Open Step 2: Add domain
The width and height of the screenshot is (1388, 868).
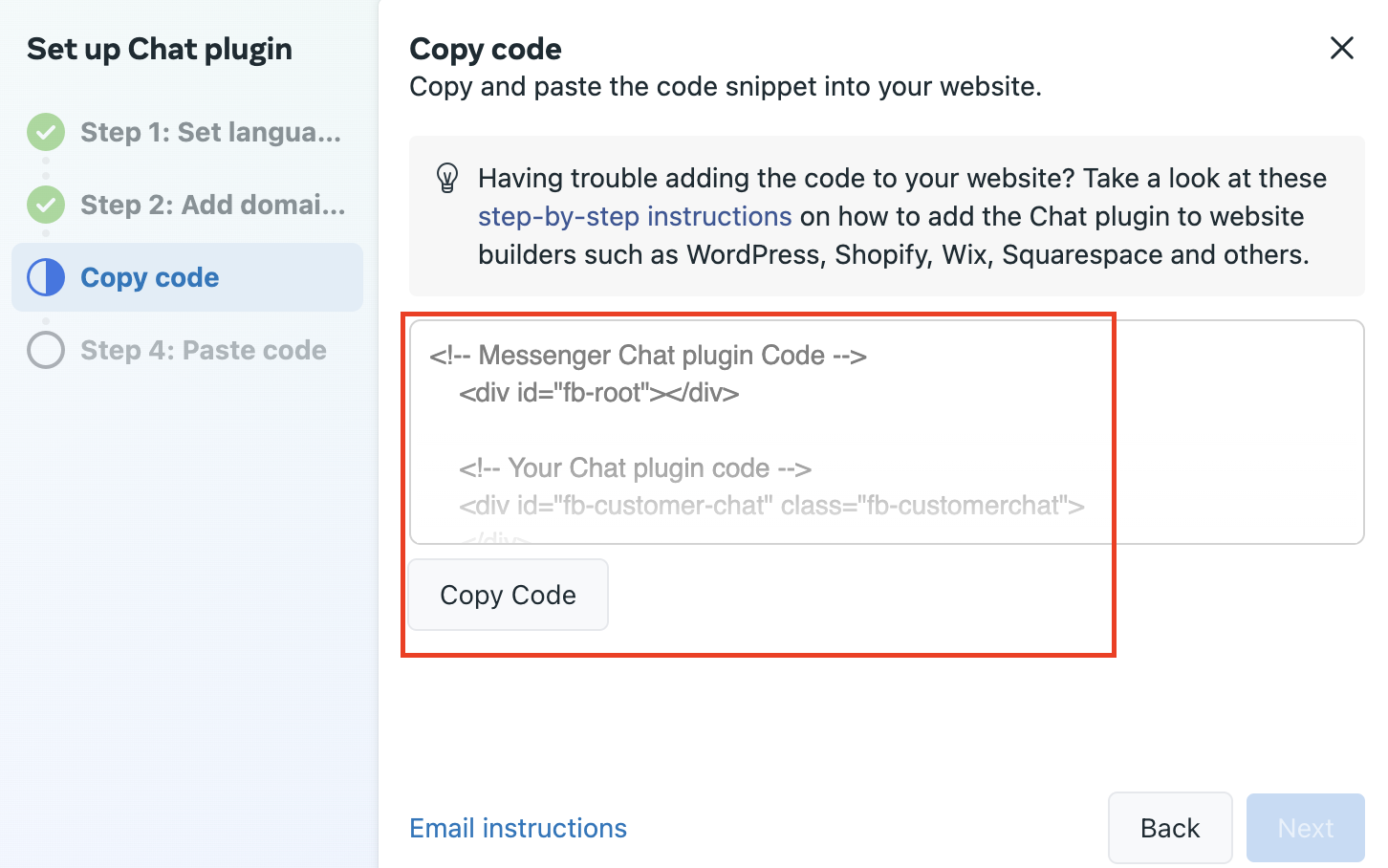[x=212, y=205]
